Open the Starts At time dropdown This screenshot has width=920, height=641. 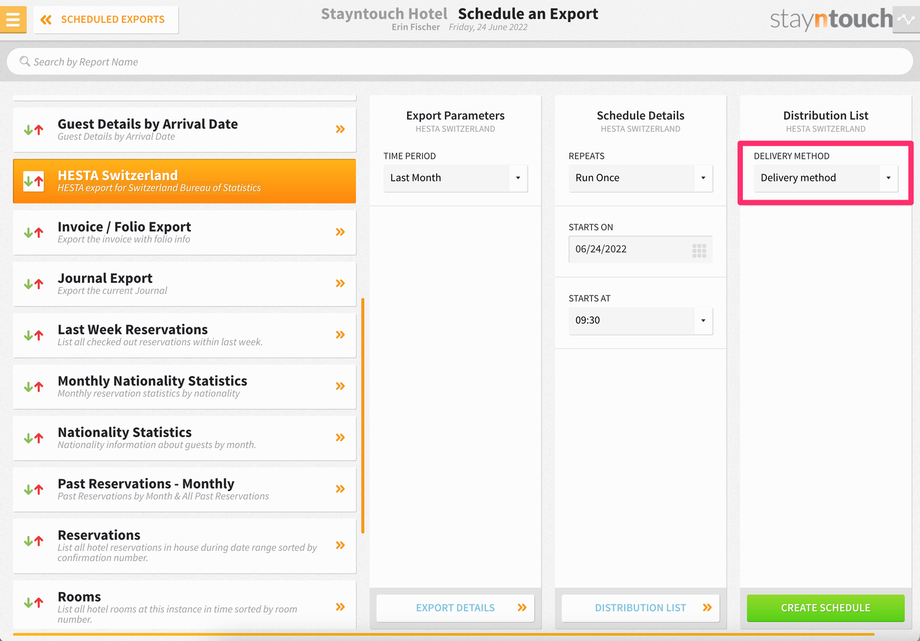(x=640, y=320)
